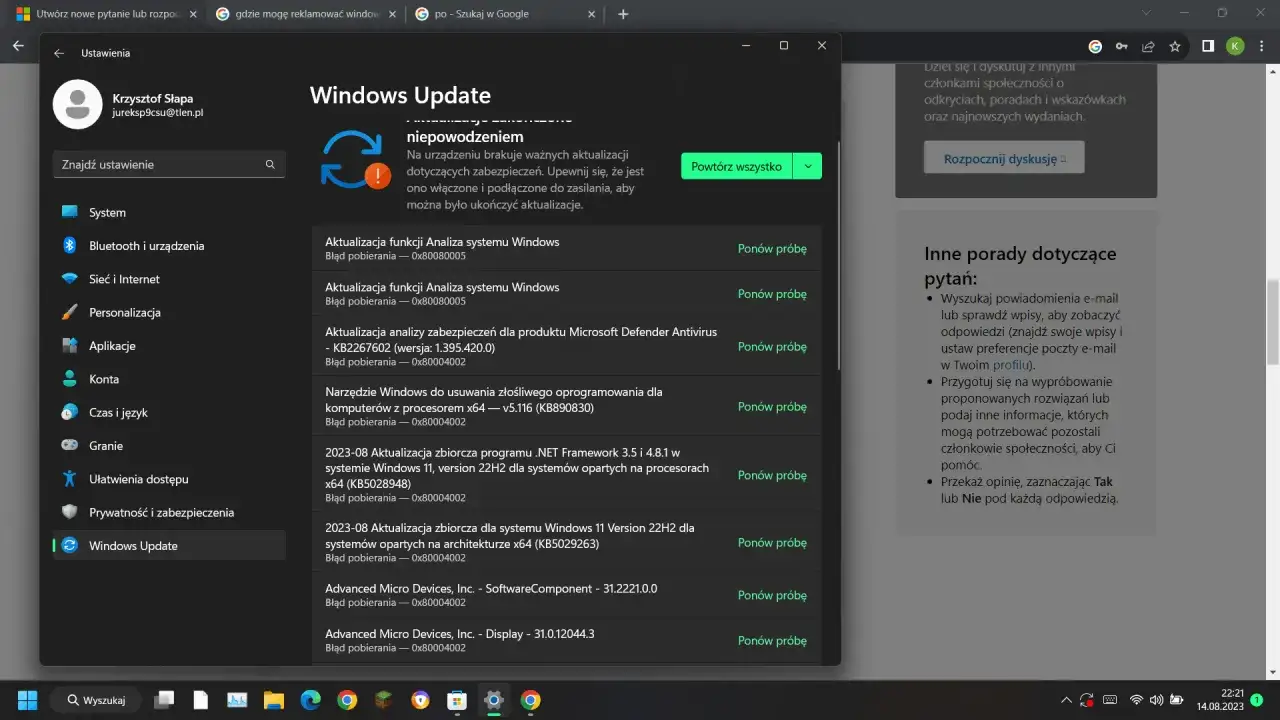
Task: Click the search magnifier in Znajdź ustawienie
Action: tap(270, 164)
